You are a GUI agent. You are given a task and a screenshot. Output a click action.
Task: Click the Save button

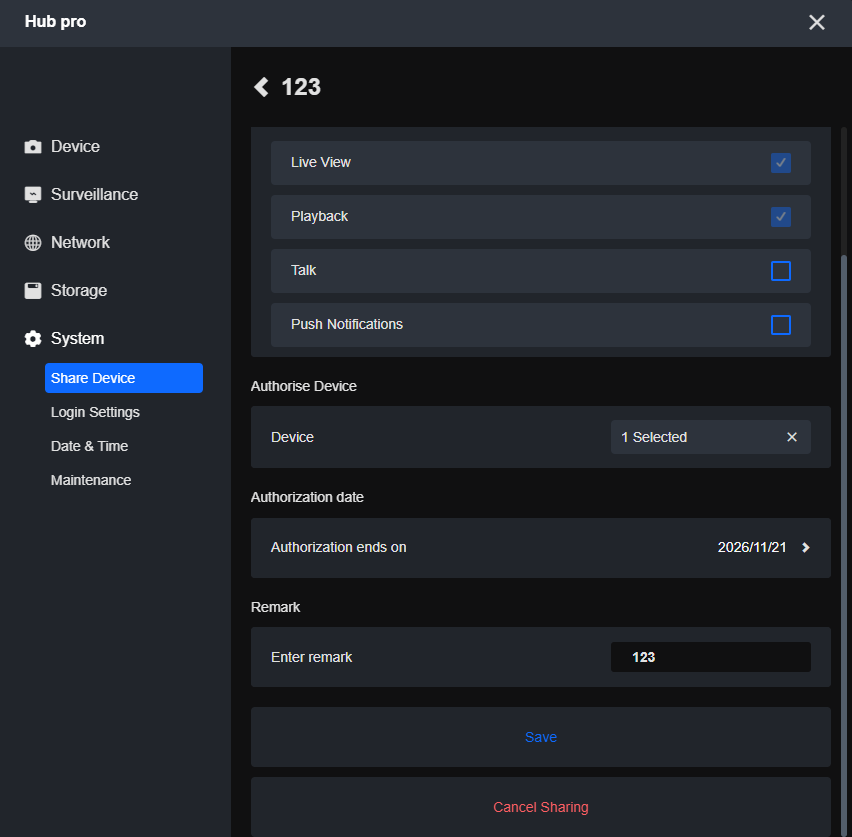[x=541, y=737]
